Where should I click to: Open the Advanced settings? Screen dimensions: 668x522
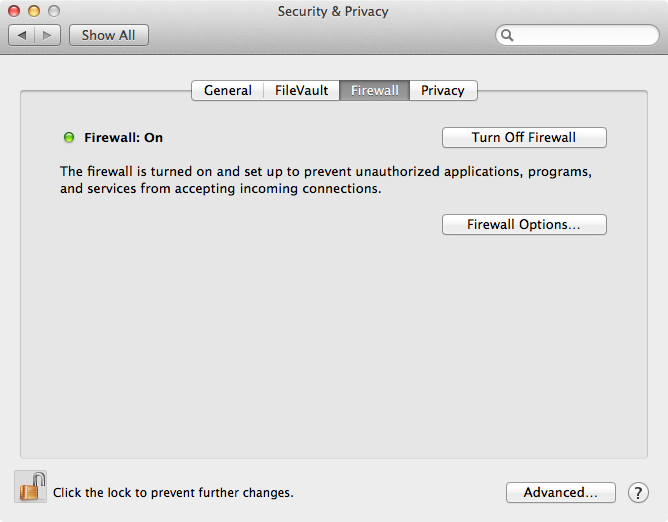561,493
